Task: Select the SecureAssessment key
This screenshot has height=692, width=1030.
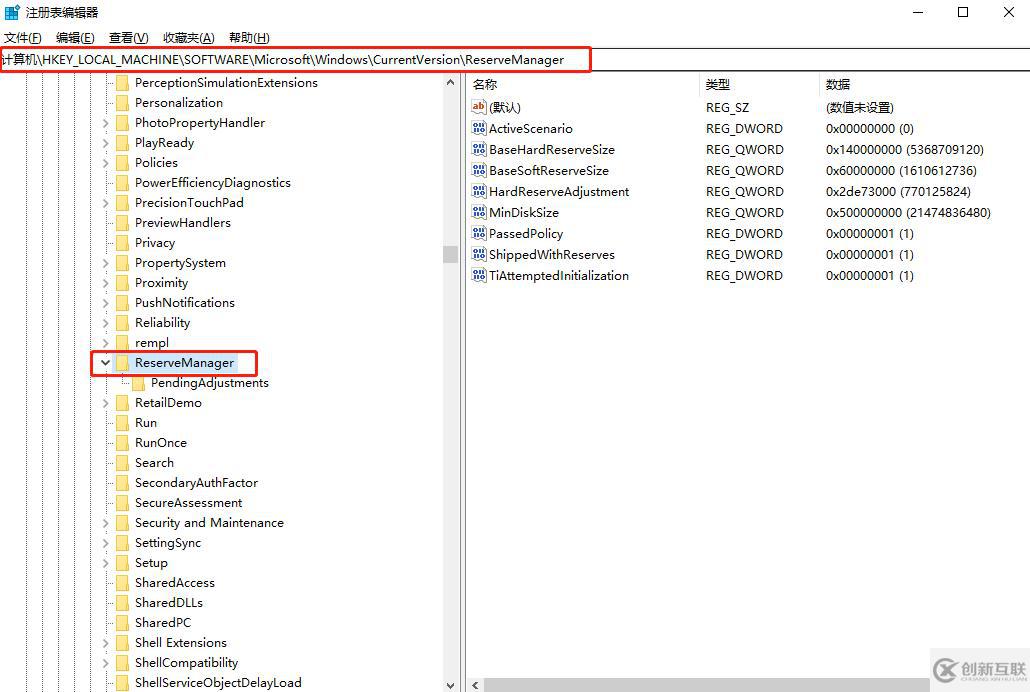Action: pyautogui.click(x=189, y=503)
